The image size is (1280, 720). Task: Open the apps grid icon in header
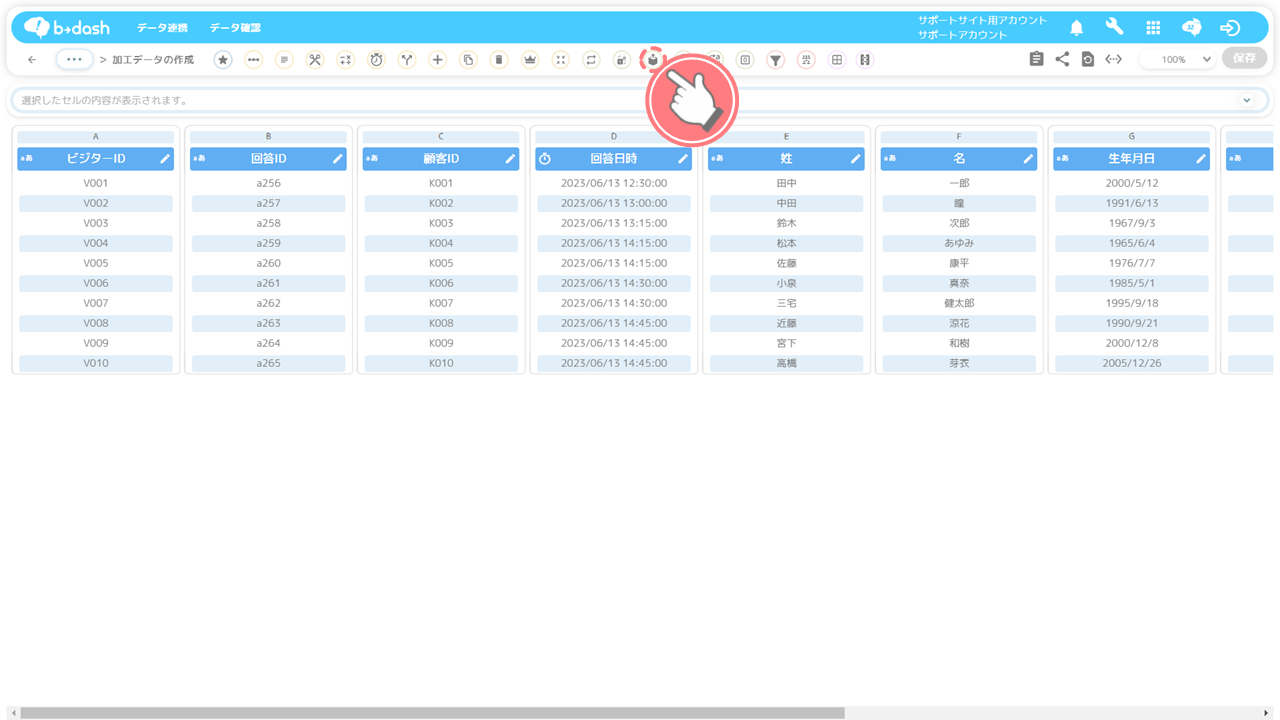click(1153, 28)
